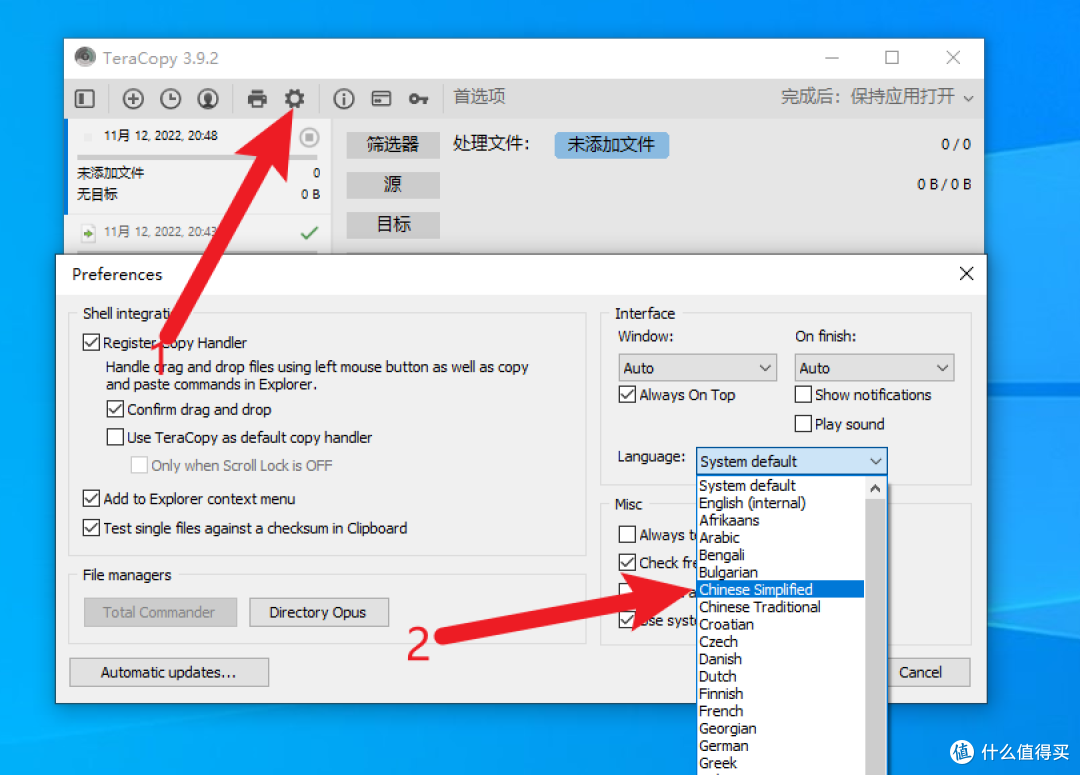Toggle Test single files against a checksum
1080x775 pixels.
[91, 528]
